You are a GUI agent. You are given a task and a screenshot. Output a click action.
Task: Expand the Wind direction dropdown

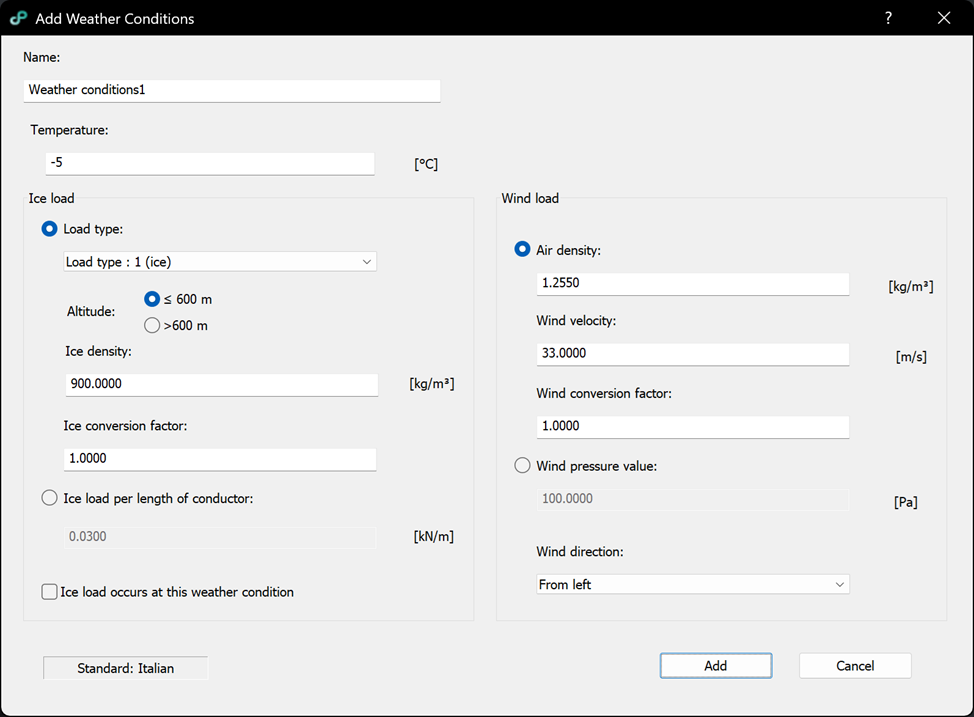click(x=692, y=584)
